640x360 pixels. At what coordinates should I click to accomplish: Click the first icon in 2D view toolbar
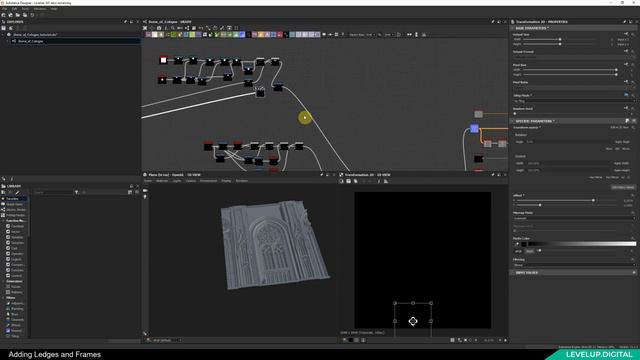point(342,181)
